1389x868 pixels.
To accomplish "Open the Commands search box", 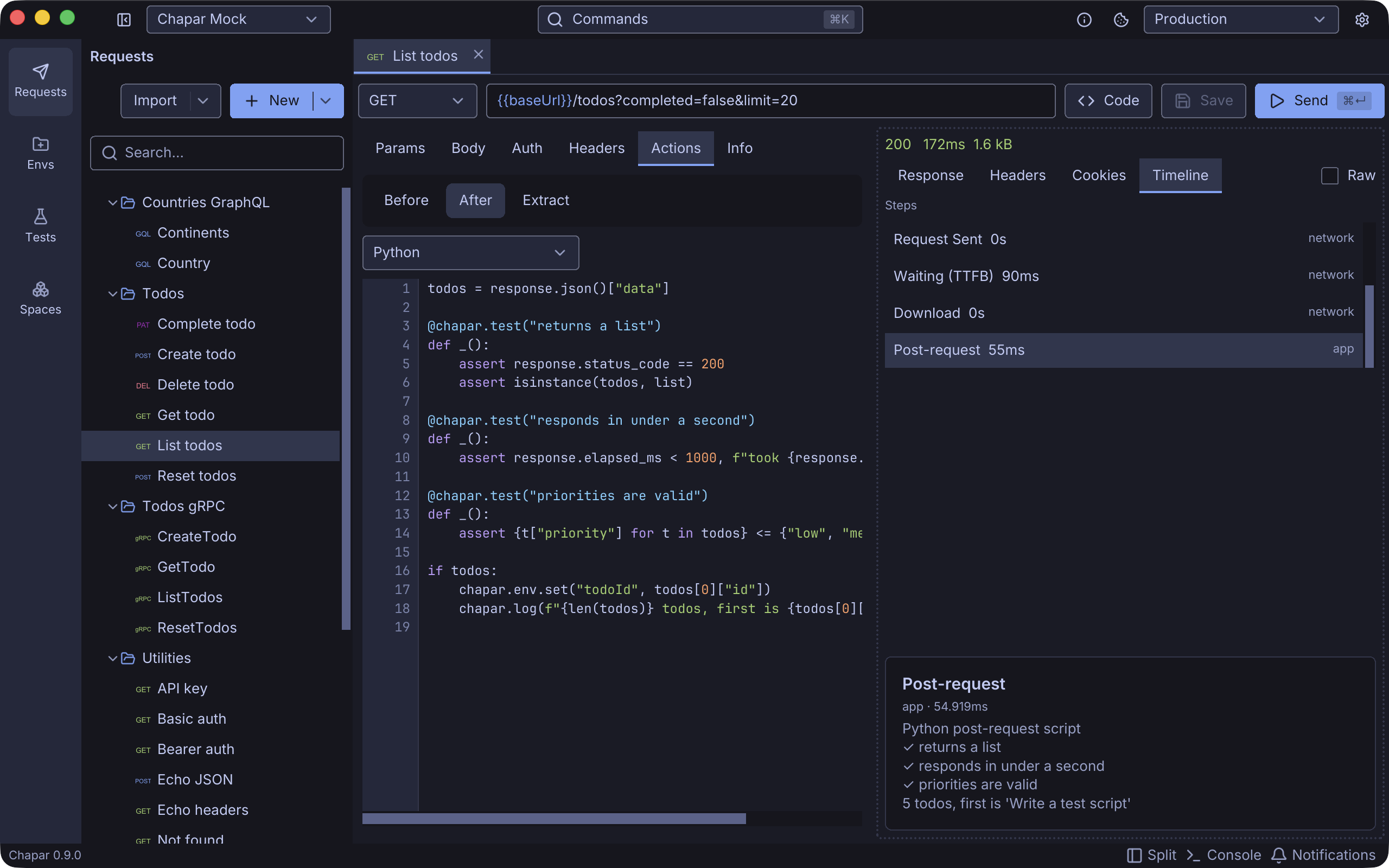I will [700, 20].
